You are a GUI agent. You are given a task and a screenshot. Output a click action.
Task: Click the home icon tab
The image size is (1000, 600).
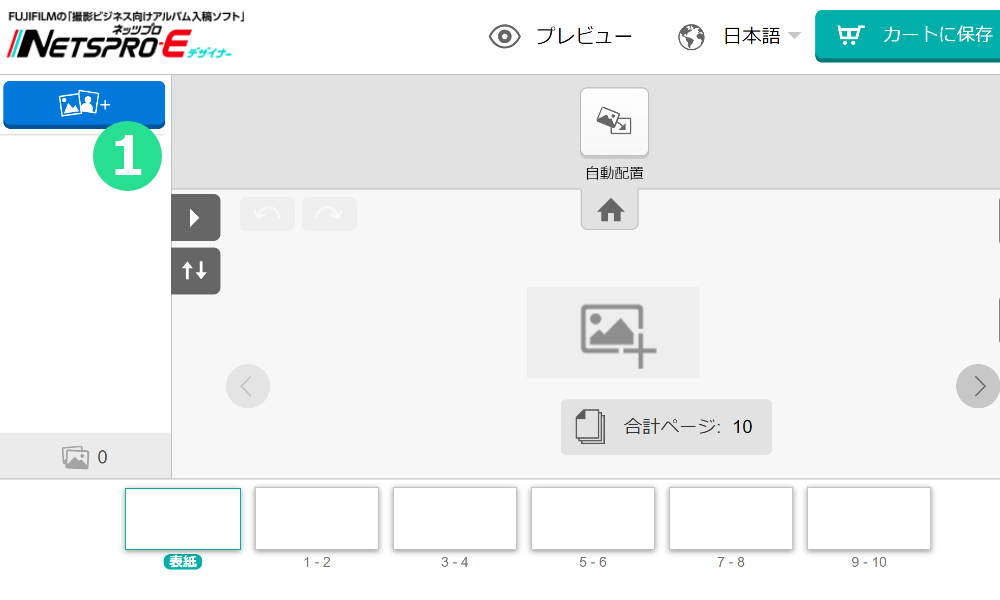point(610,210)
